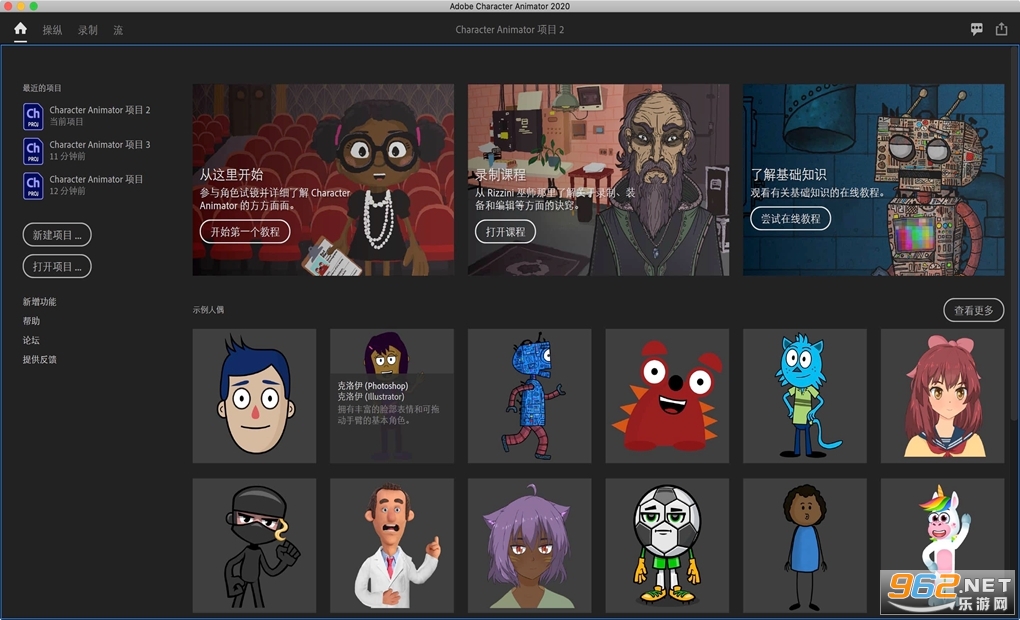Click the 新建项目 button
This screenshot has width=1020, height=620.
tap(57, 235)
